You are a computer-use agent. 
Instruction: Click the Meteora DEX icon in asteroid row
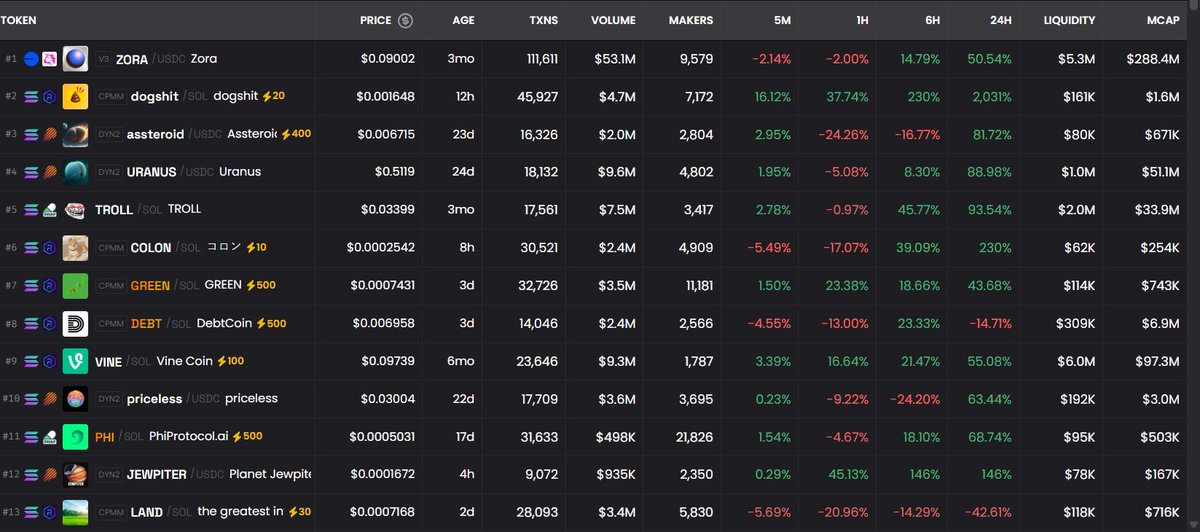[x=48, y=134]
